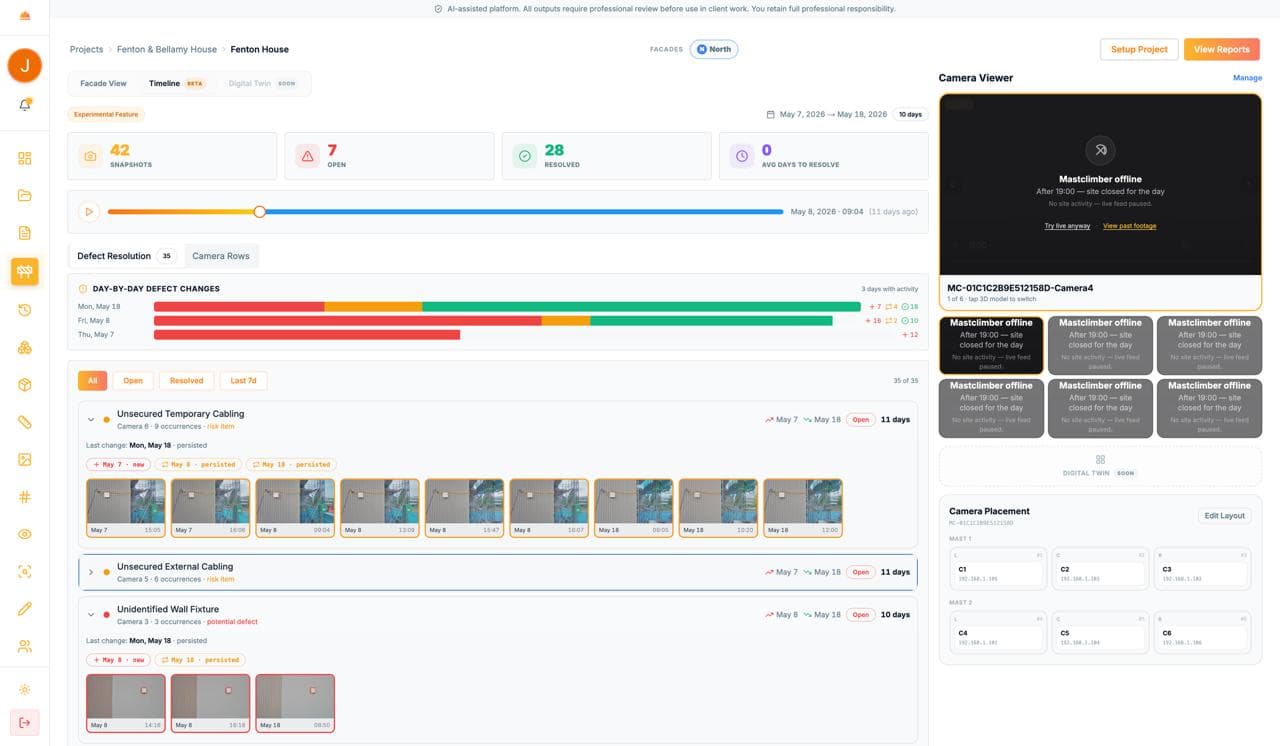Image resolution: width=1280 pixels, height=746 pixels.
Task: Open Fenton & Bellamy House breadcrumb
Action: click(x=167, y=49)
